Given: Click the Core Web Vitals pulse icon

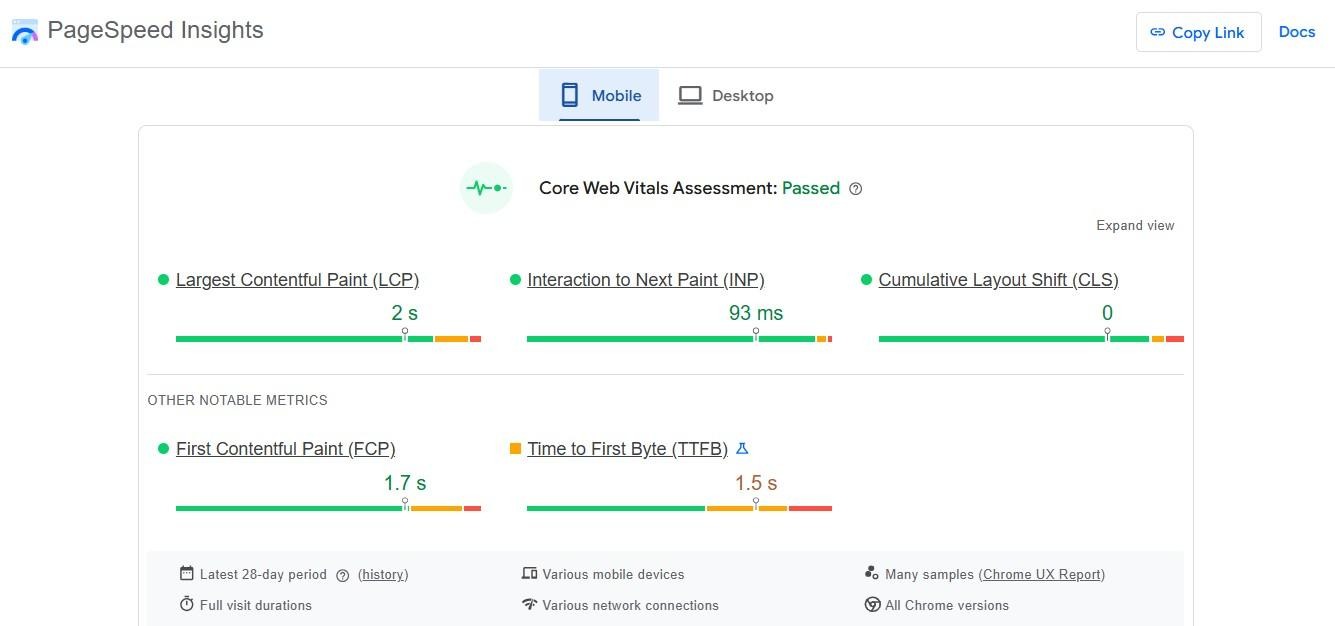Looking at the screenshot, I should [x=486, y=188].
